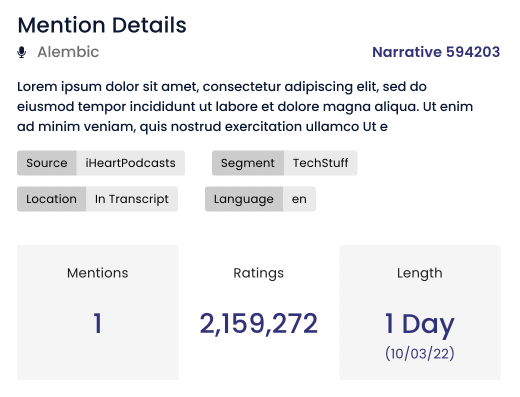520x397 pixels.
Task: Click the Lorem ipsum transcript excerpt
Action: 245,107
